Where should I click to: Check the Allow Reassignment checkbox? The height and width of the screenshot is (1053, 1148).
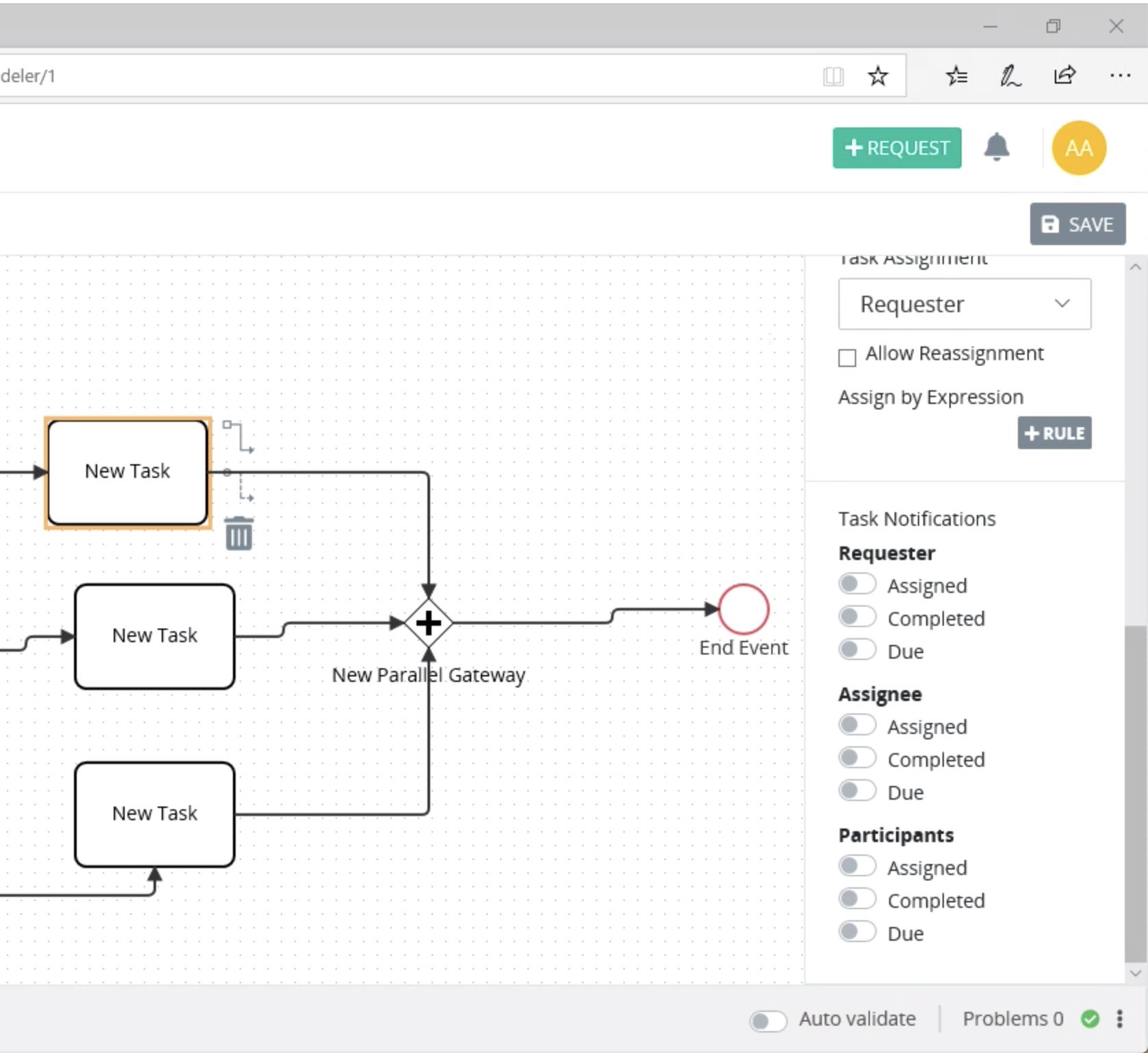pos(847,357)
